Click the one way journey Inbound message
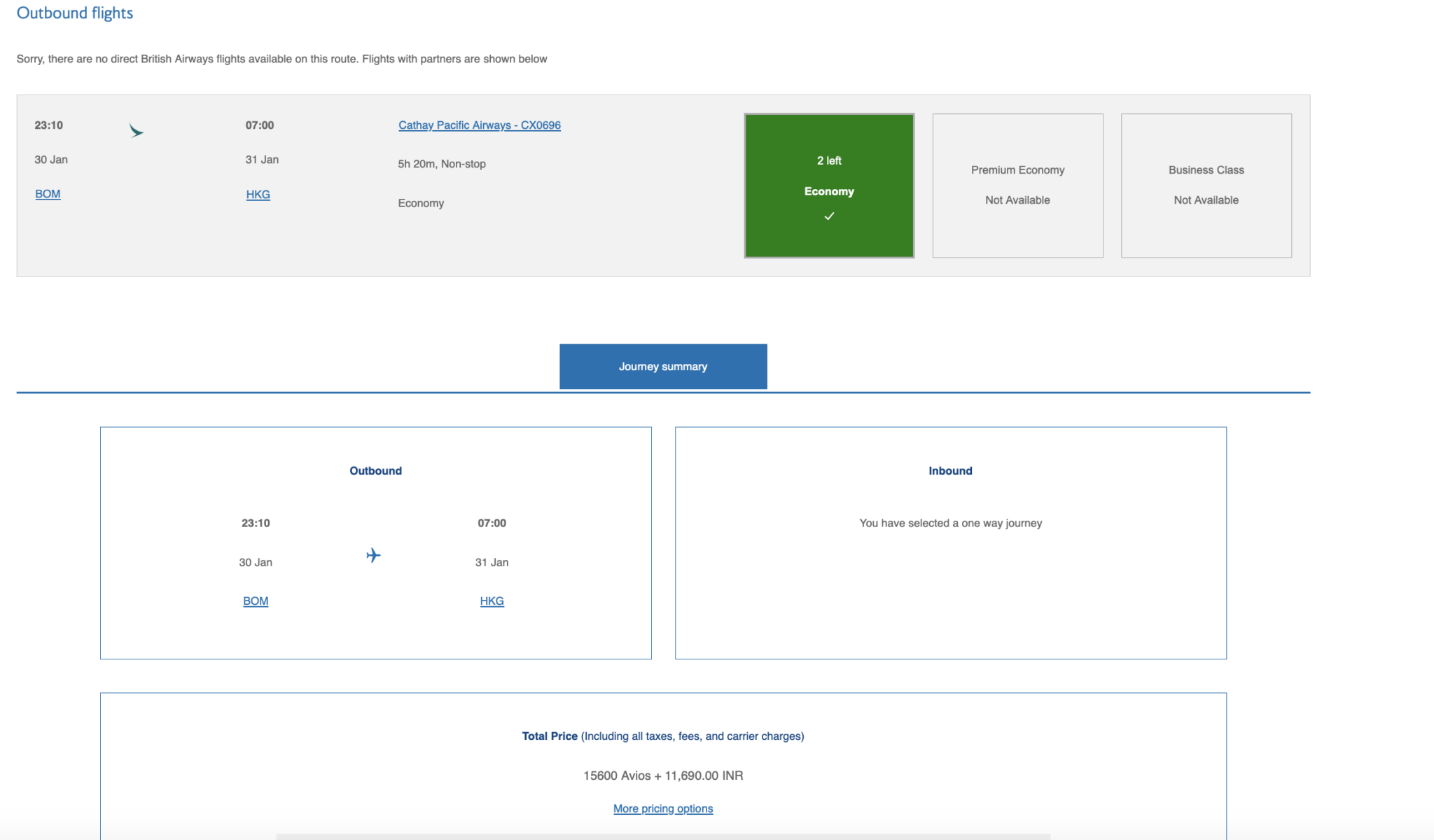Screen dimensions: 1434x840 950,523
